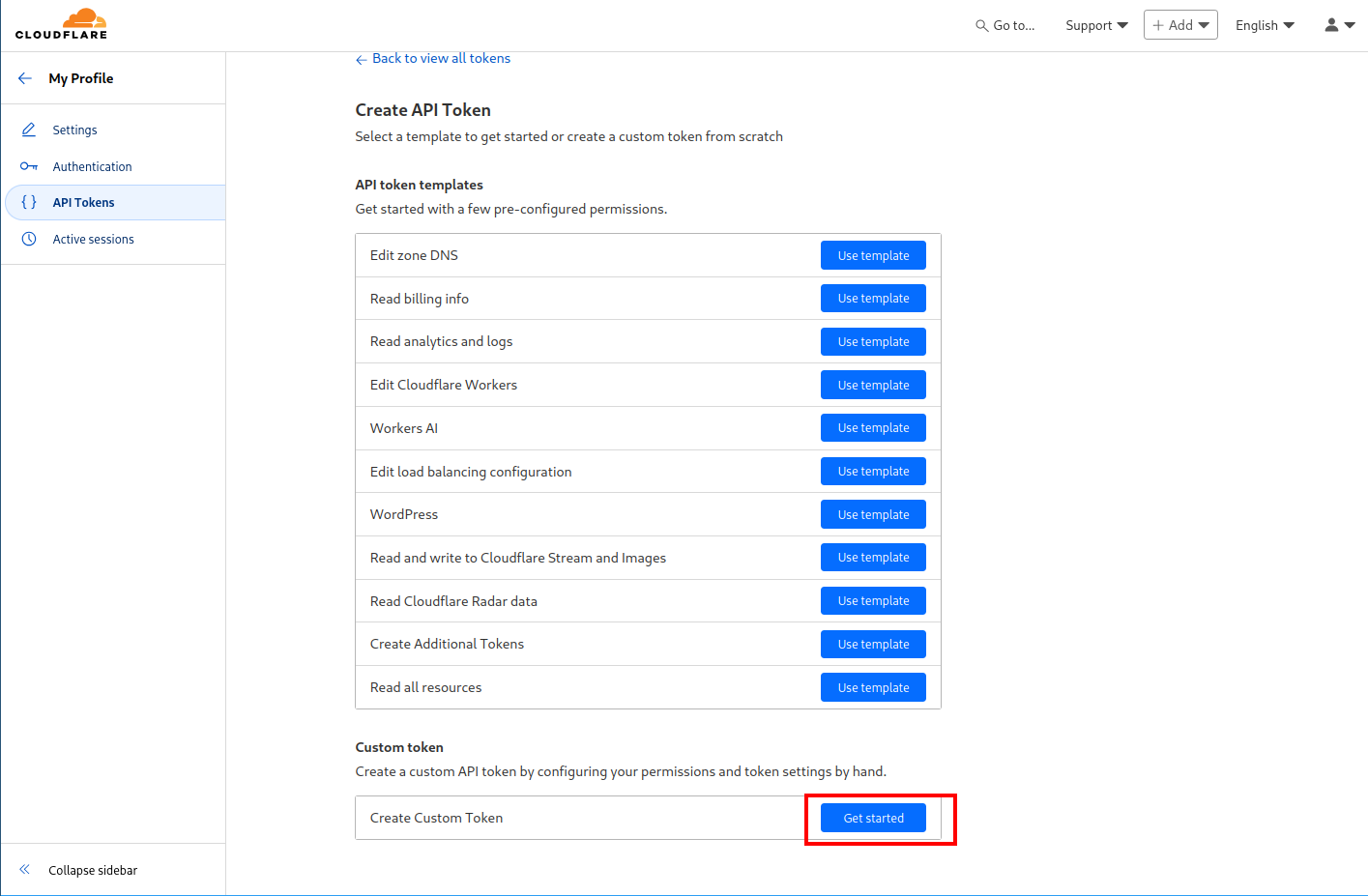Click the API Tokens braces icon

pyautogui.click(x=29, y=202)
